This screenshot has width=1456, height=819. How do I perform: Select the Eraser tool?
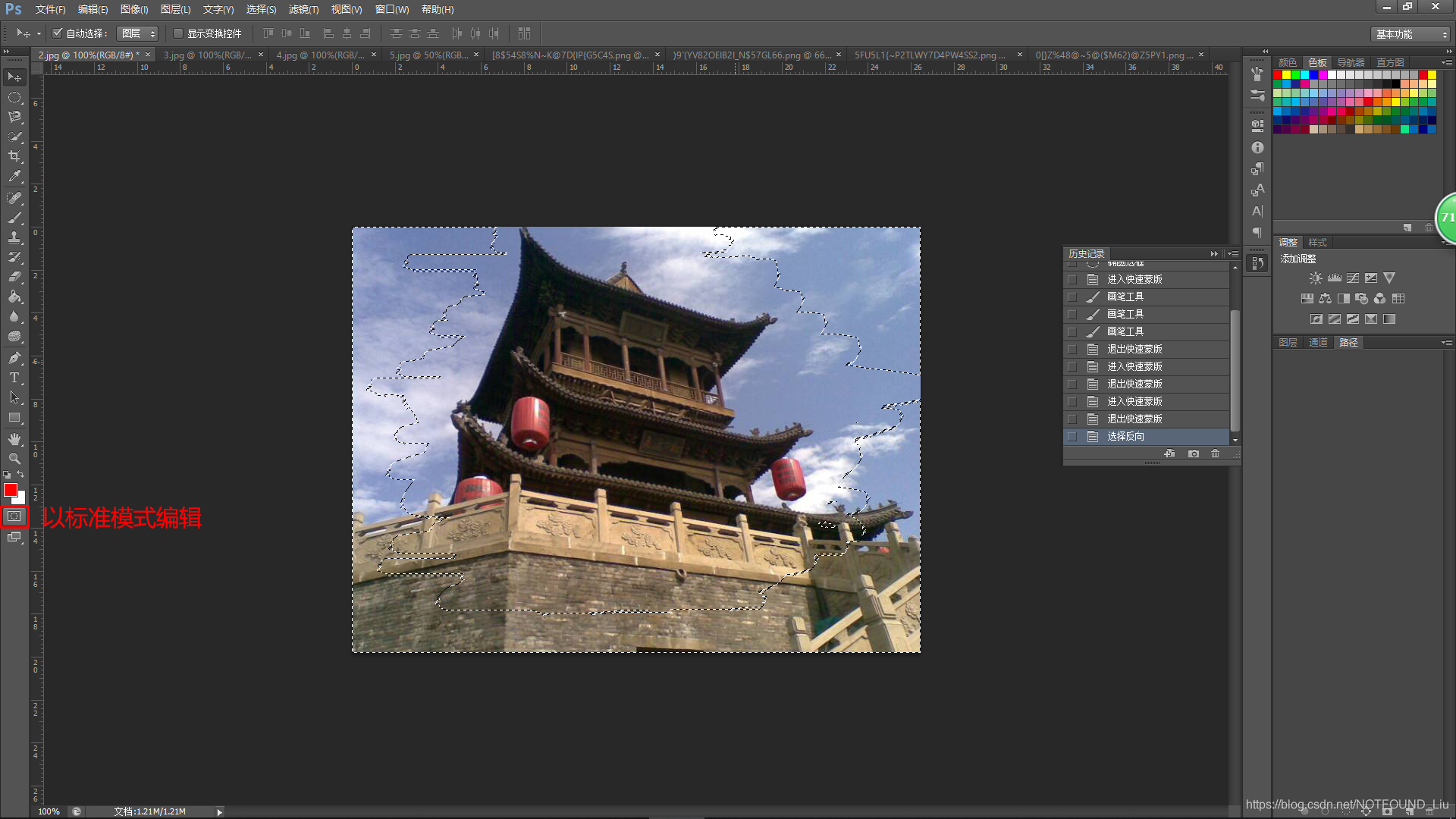14,277
